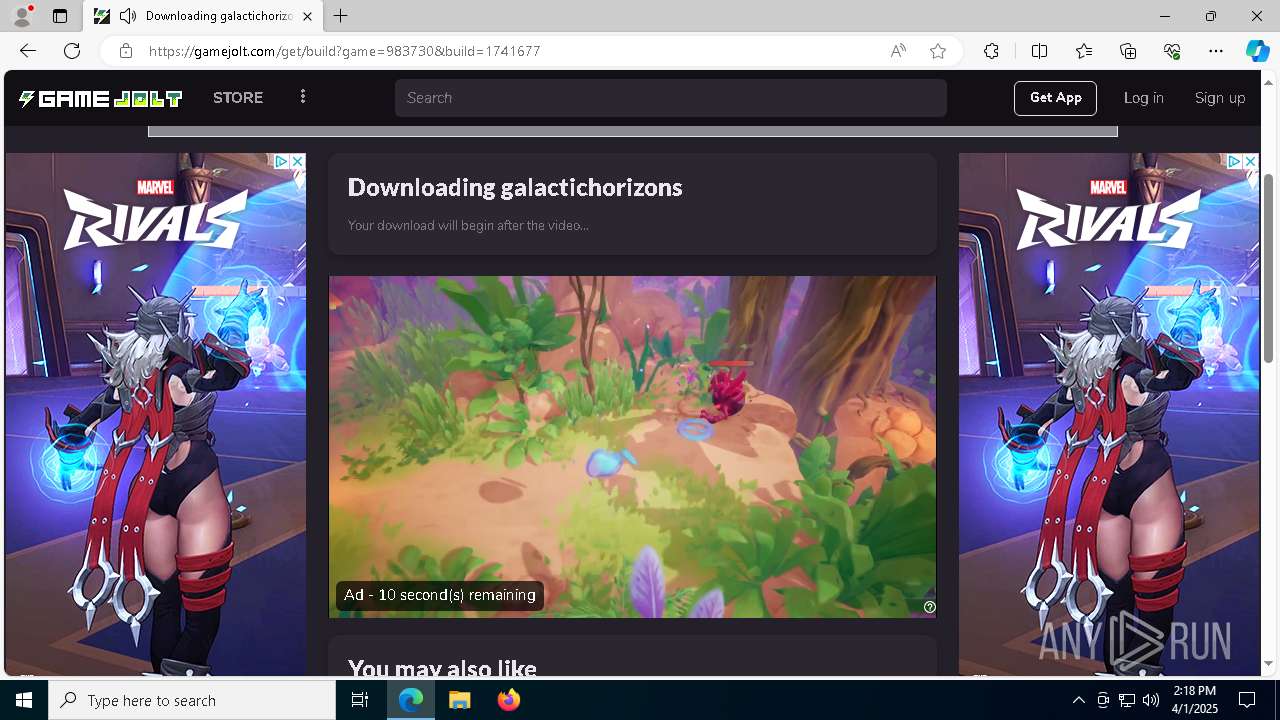Image resolution: width=1280 pixels, height=720 pixels.
Task: Open Browser essentials icon
Action: (1172, 51)
